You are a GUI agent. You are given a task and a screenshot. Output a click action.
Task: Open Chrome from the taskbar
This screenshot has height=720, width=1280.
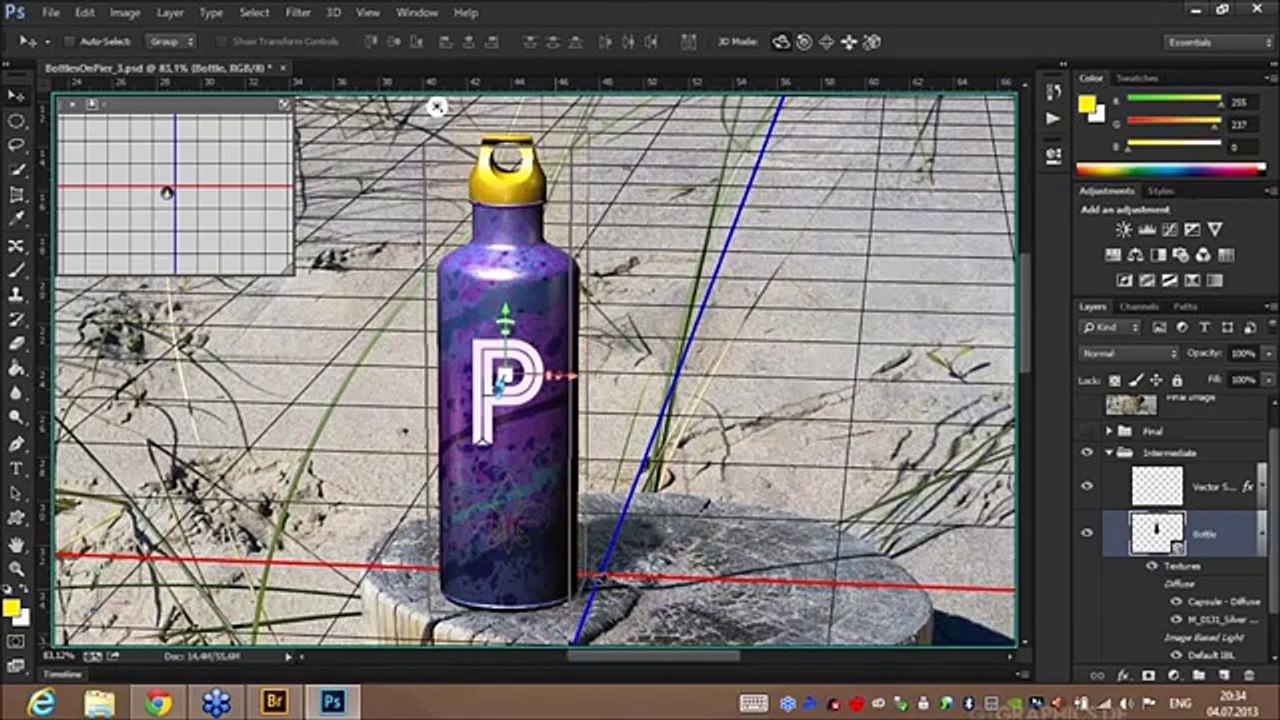click(x=157, y=702)
